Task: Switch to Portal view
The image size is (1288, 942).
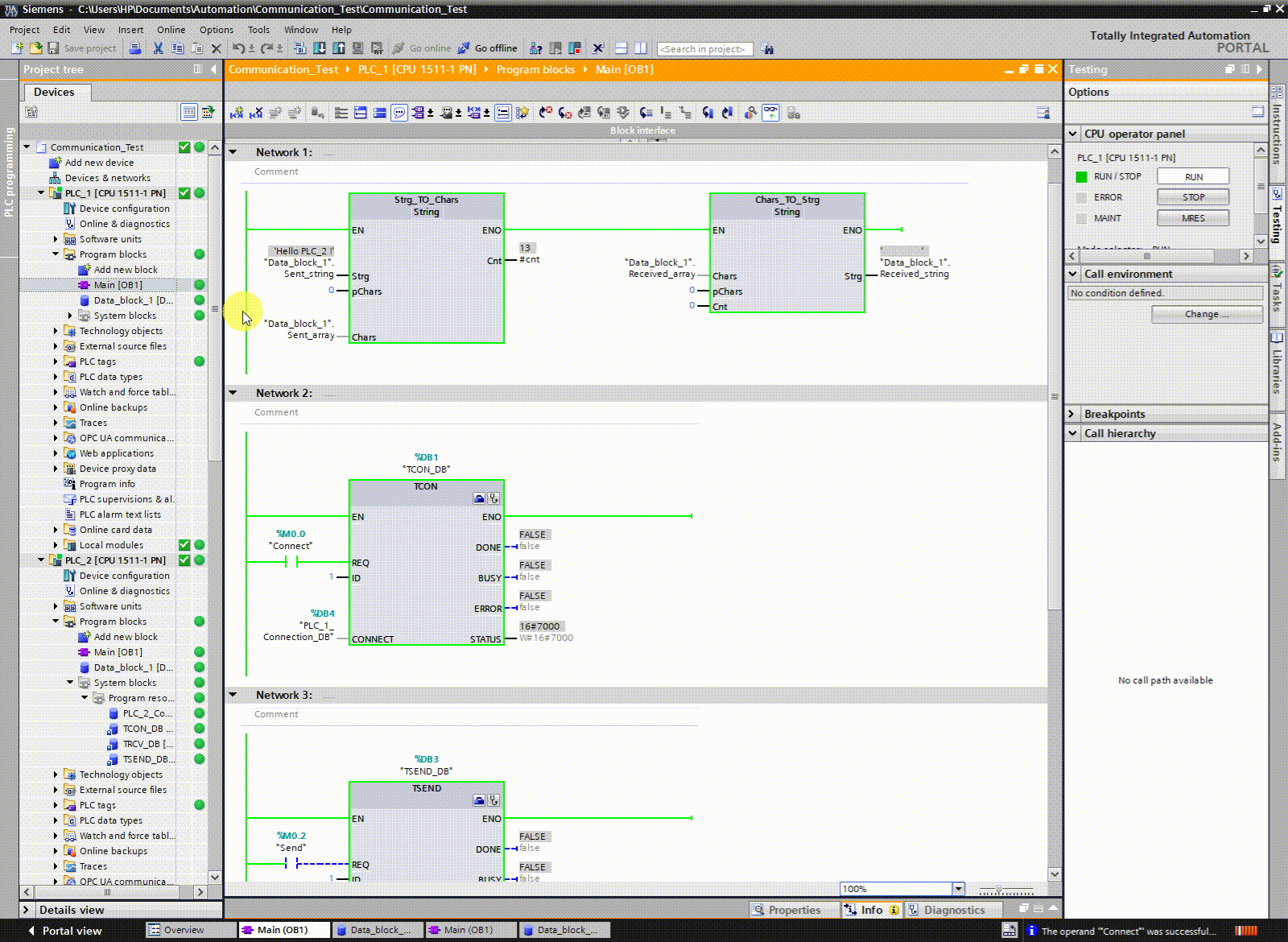Action: (65, 931)
